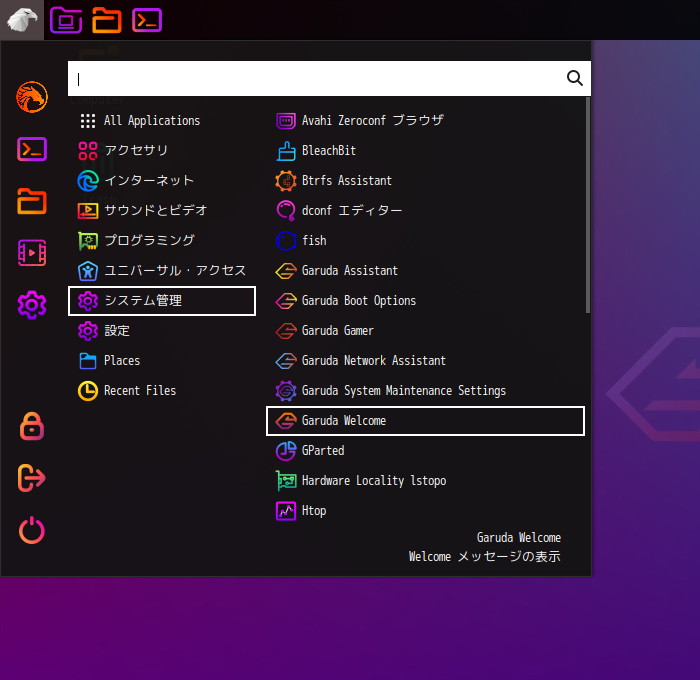Launch Htop process viewer
The image size is (700, 680).
[x=425, y=510]
